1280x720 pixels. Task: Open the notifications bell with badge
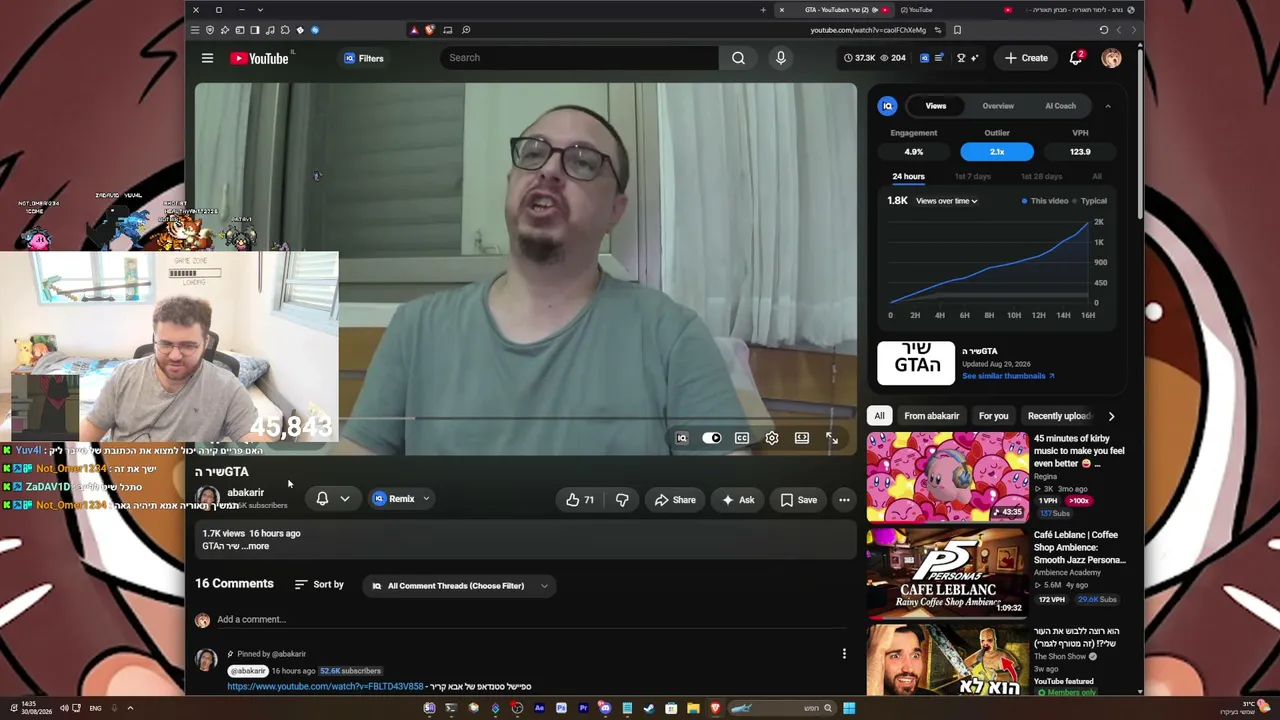(x=1076, y=58)
